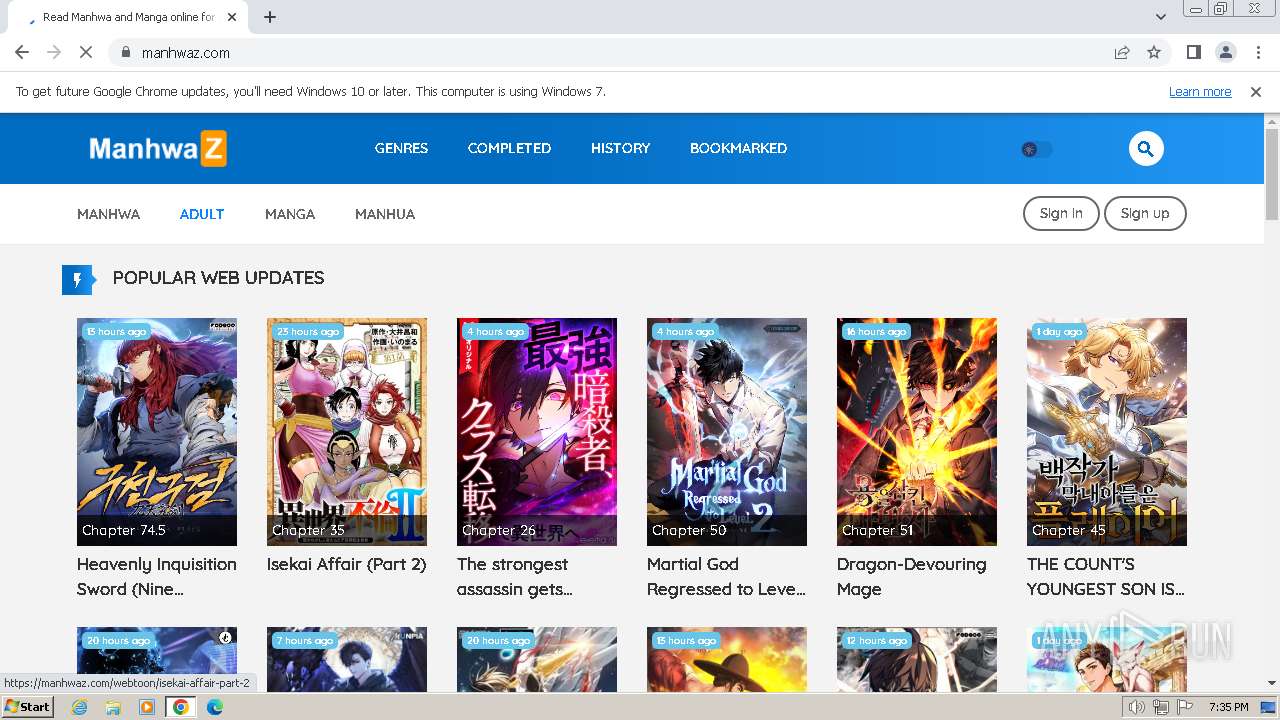Open Heavenly Inquisition Sword cover thumbnail
This screenshot has width=1280, height=720.
157,432
